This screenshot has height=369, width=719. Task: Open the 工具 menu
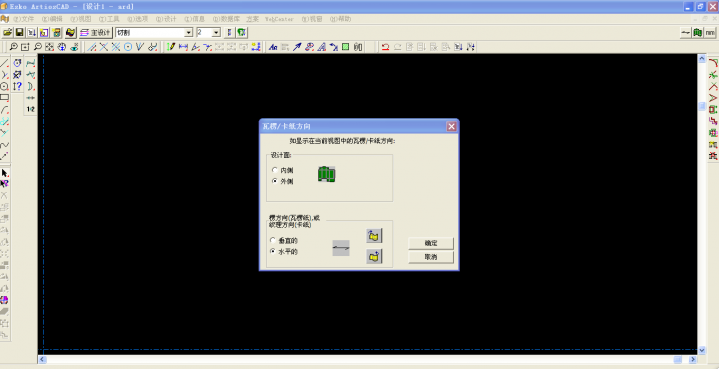(109, 19)
